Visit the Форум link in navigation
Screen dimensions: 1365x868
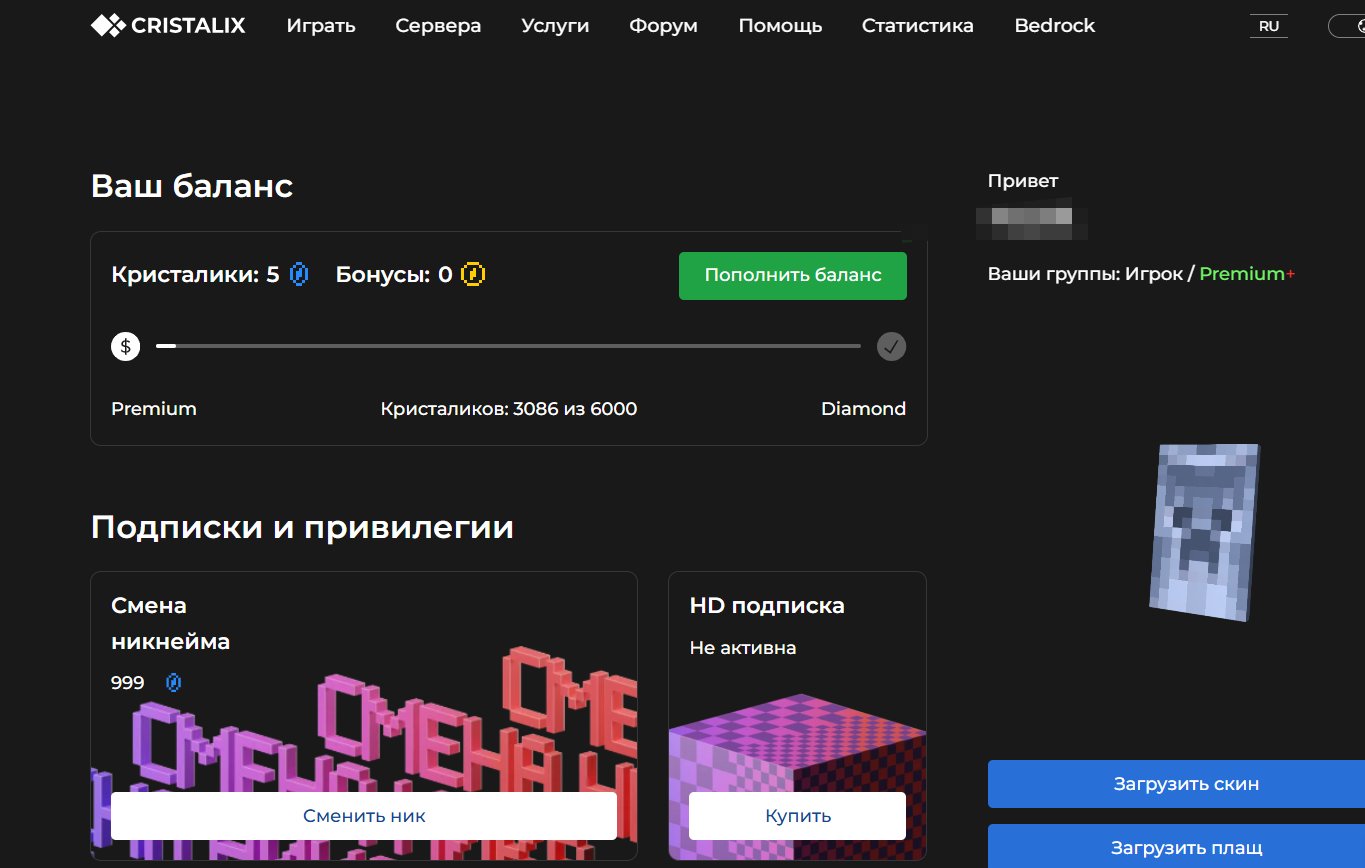pyautogui.click(x=664, y=26)
